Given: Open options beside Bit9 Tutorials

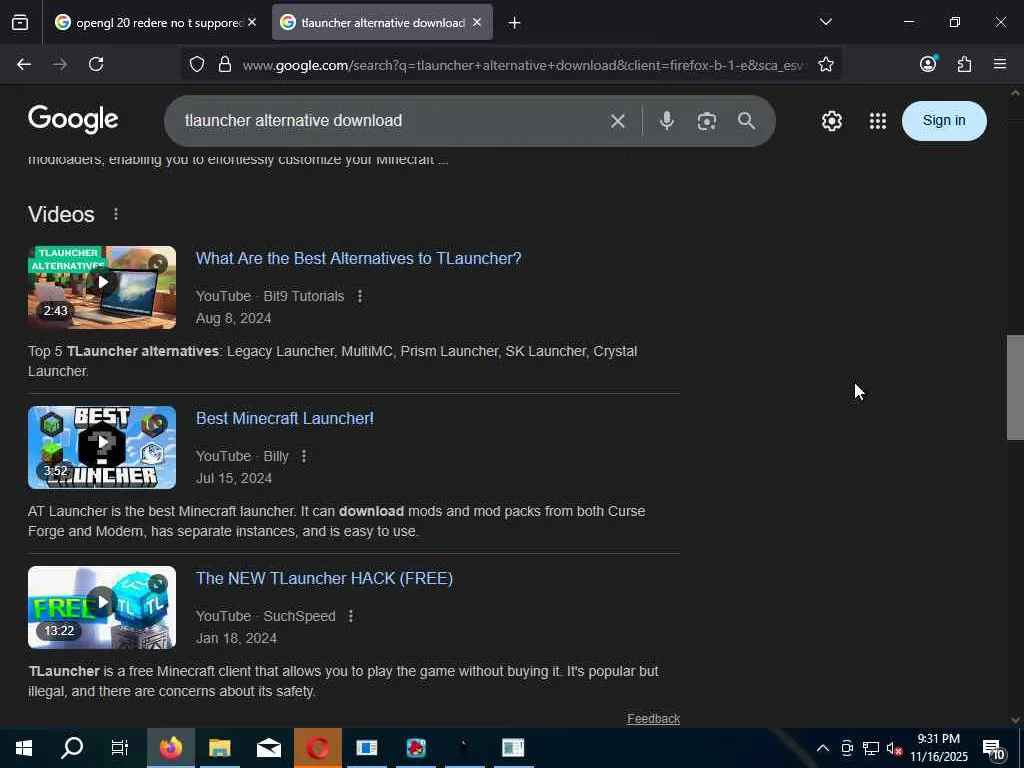Looking at the screenshot, I should point(360,296).
